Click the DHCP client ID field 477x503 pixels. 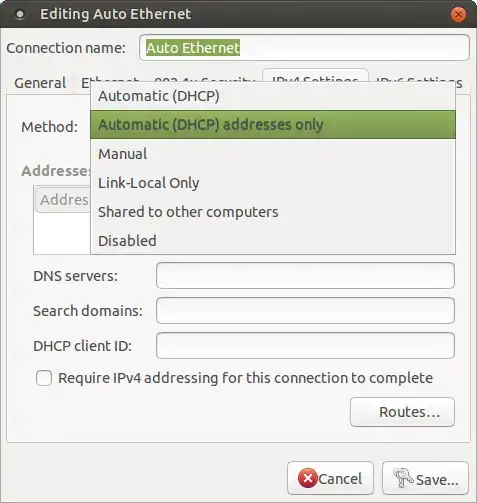click(x=305, y=346)
